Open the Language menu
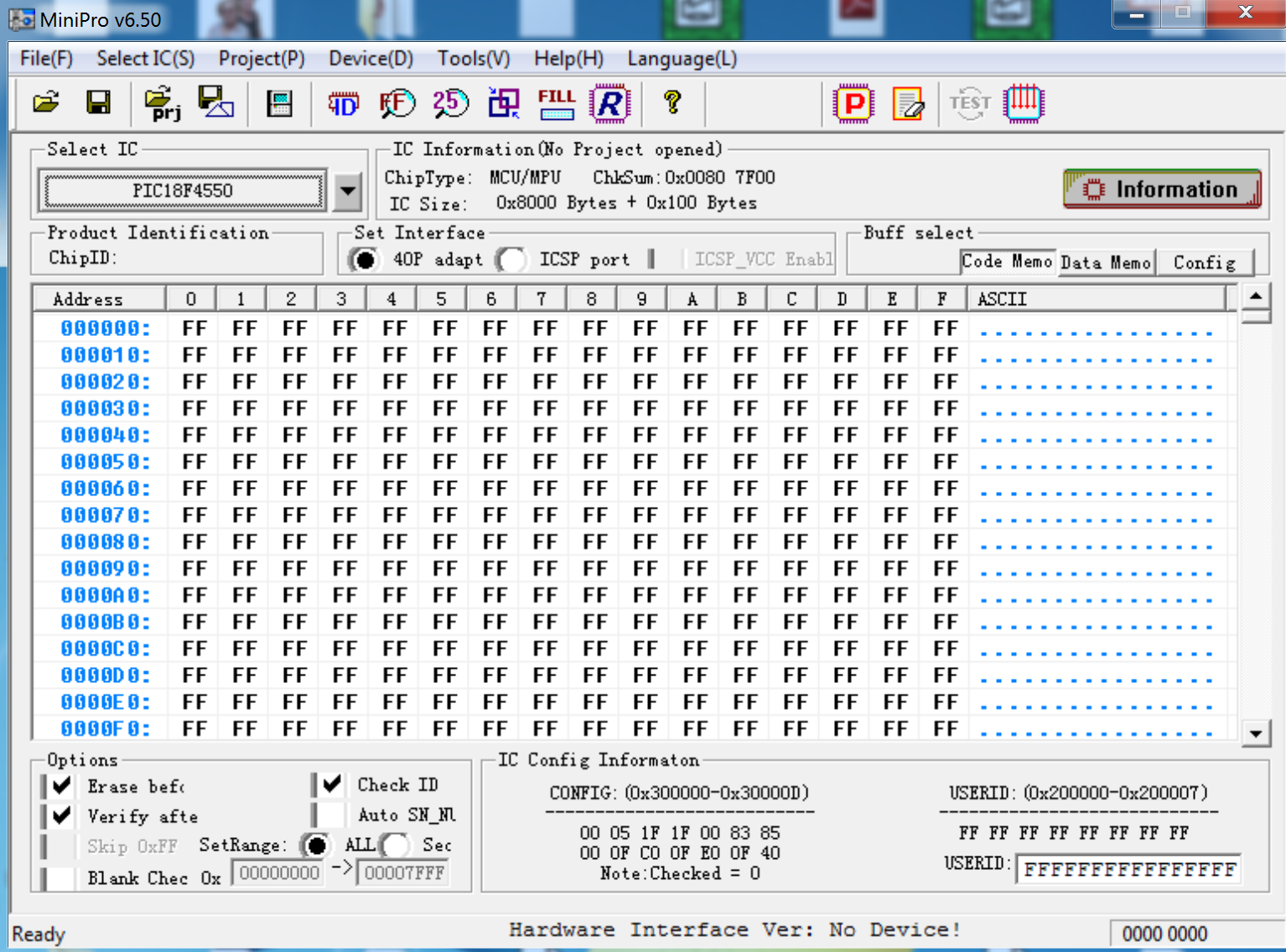Image resolution: width=1286 pixels, height=952 pixels. 682,59
